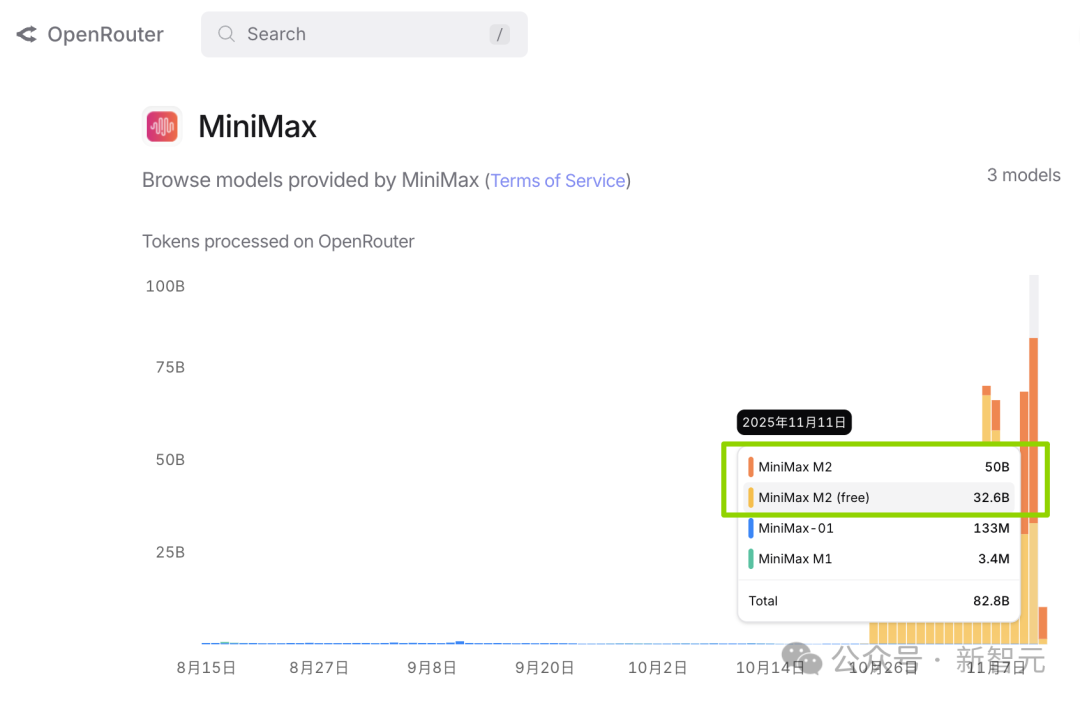Click the 3 models count text
The height and width of the screenshot is (703, 1080).
click(1024, 175)
